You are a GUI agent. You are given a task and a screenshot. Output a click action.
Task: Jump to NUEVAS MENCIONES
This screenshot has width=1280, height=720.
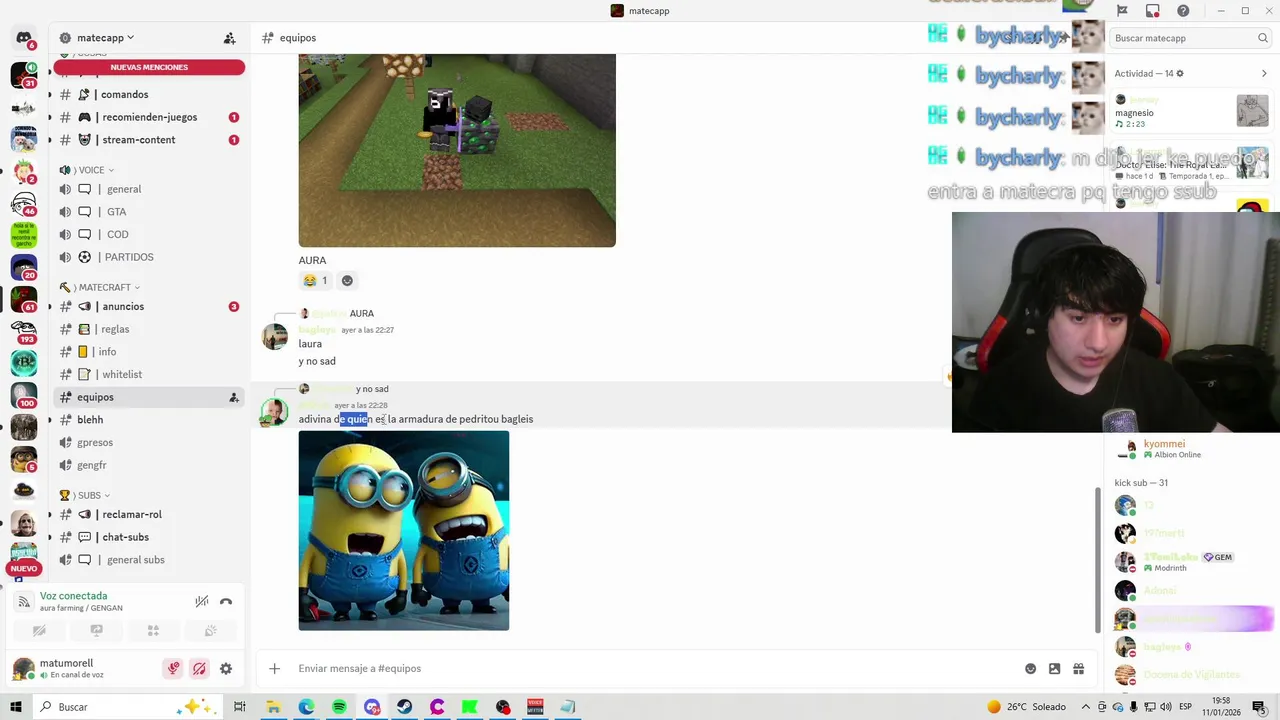(149, 67)
